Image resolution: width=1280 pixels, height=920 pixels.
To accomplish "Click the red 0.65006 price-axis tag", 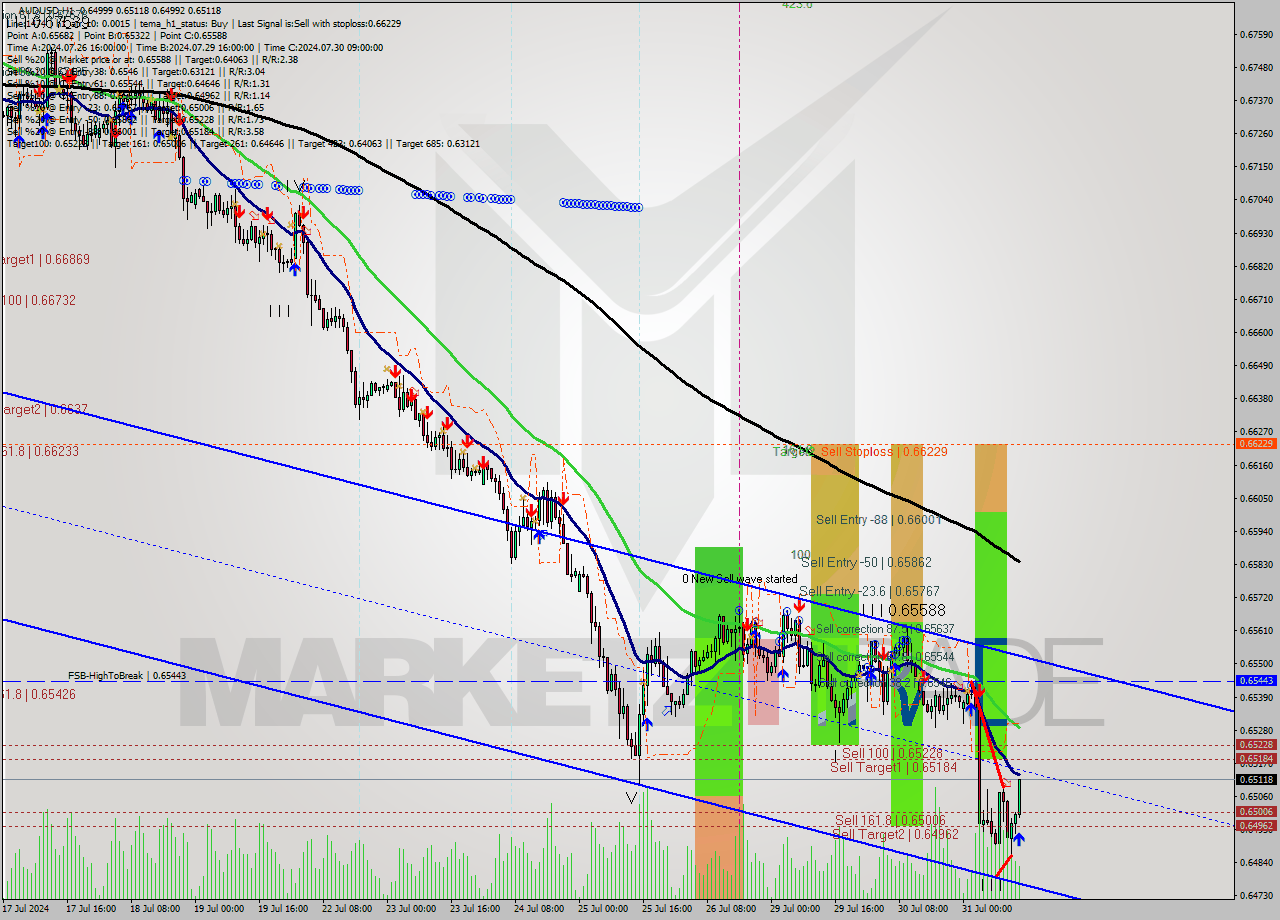I will pyautogui.click(x=1255, y=811).
